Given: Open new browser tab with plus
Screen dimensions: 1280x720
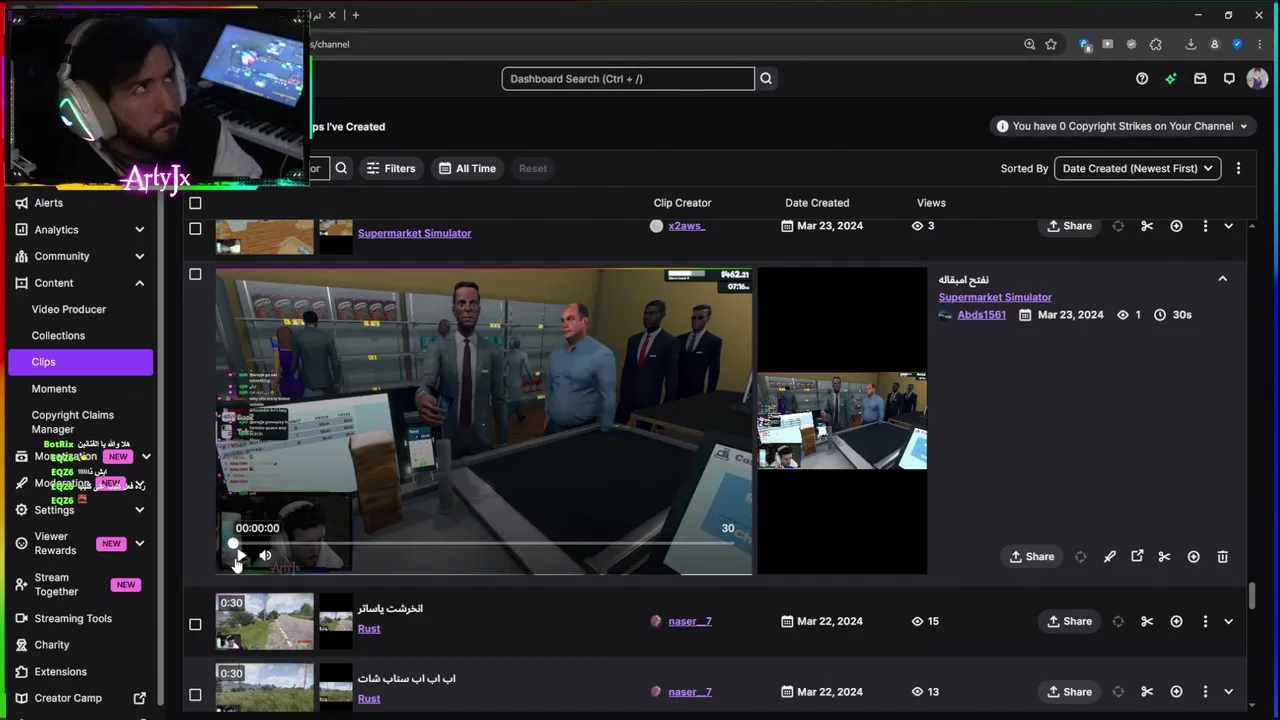Looking at the screenshot, I should click(x=355, y=15).
